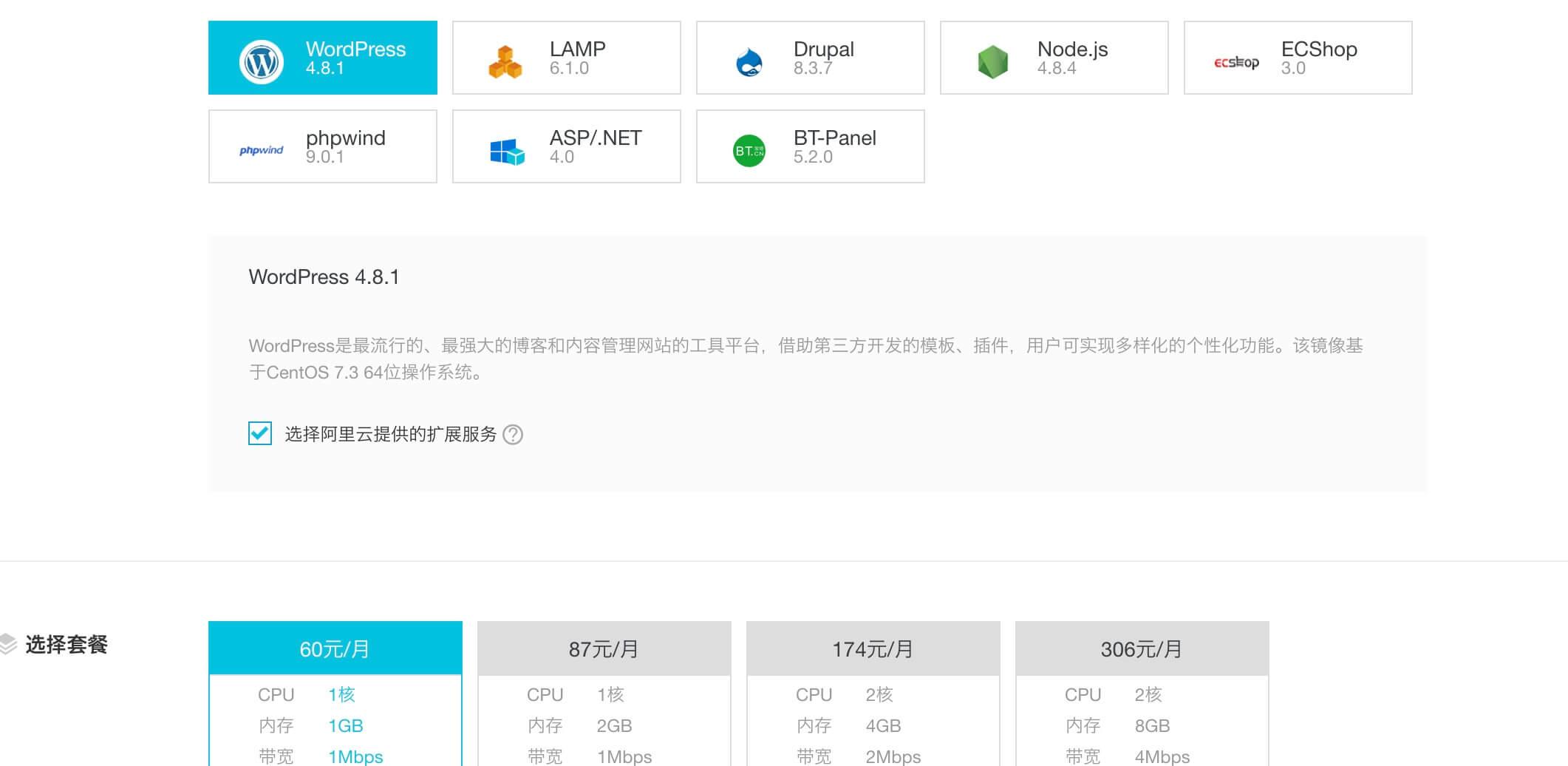The width and height of the screenshot is (1568, 766).
Task: Click the Drupal droplet icon
Action: point(749,62)
